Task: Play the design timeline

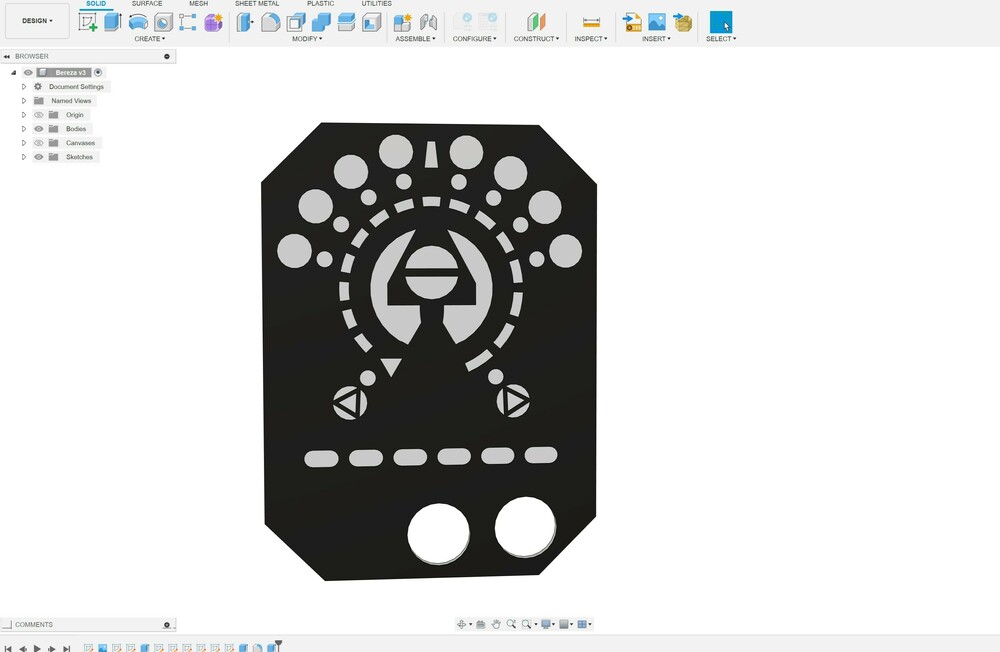Action: click(37, 648)
